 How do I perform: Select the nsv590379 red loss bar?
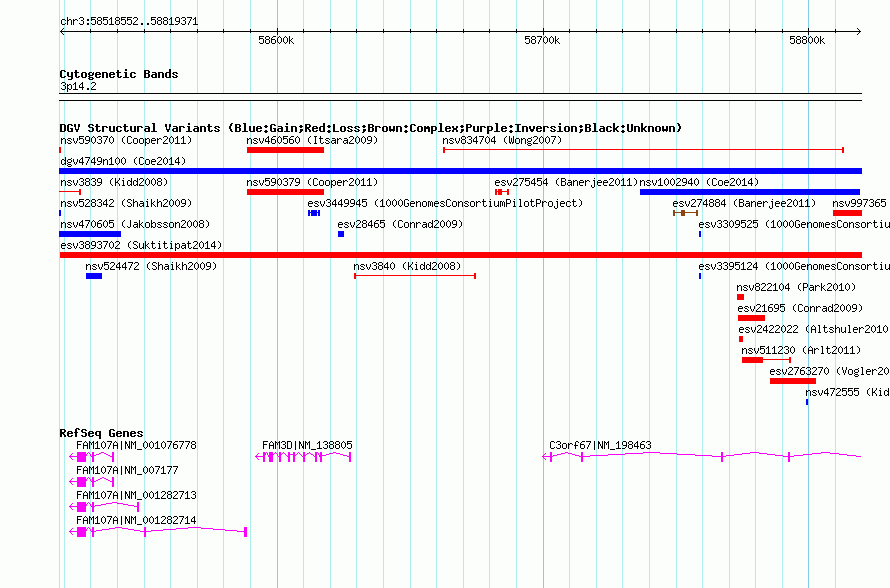(286, 192)
